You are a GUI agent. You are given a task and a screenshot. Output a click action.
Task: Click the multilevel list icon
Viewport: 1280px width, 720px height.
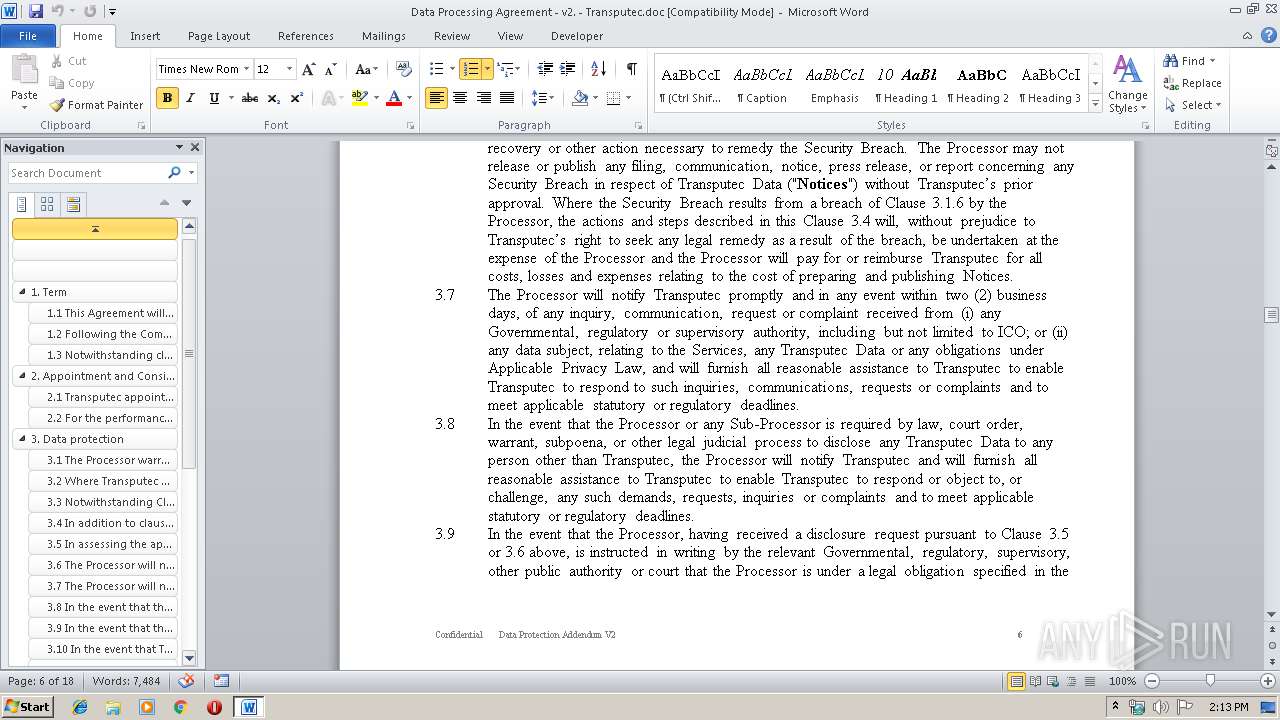[x=504, y=69]
